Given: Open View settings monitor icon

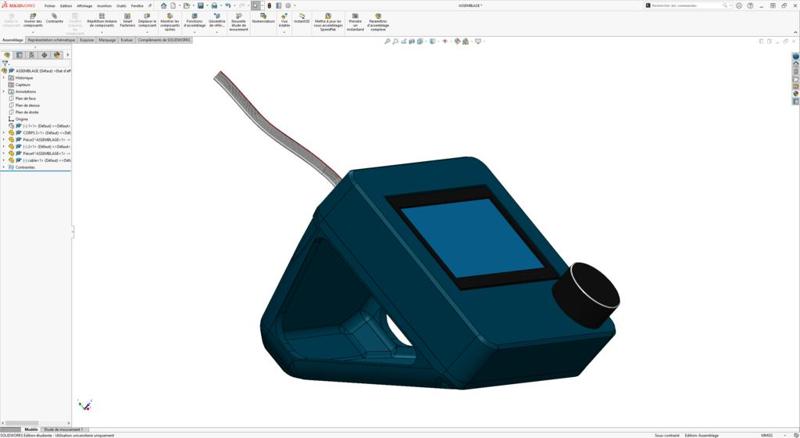Looking at the screenshot, I should [478, 41].
